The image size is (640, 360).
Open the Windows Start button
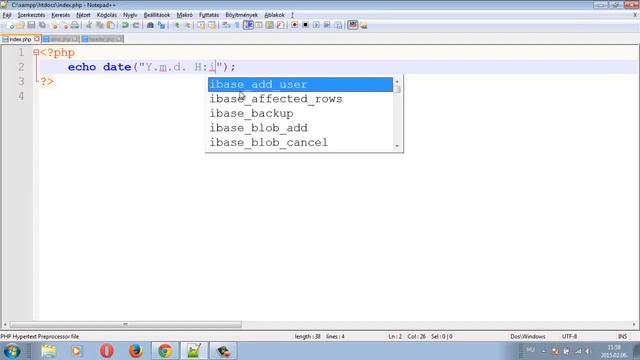tap(12, 351)
